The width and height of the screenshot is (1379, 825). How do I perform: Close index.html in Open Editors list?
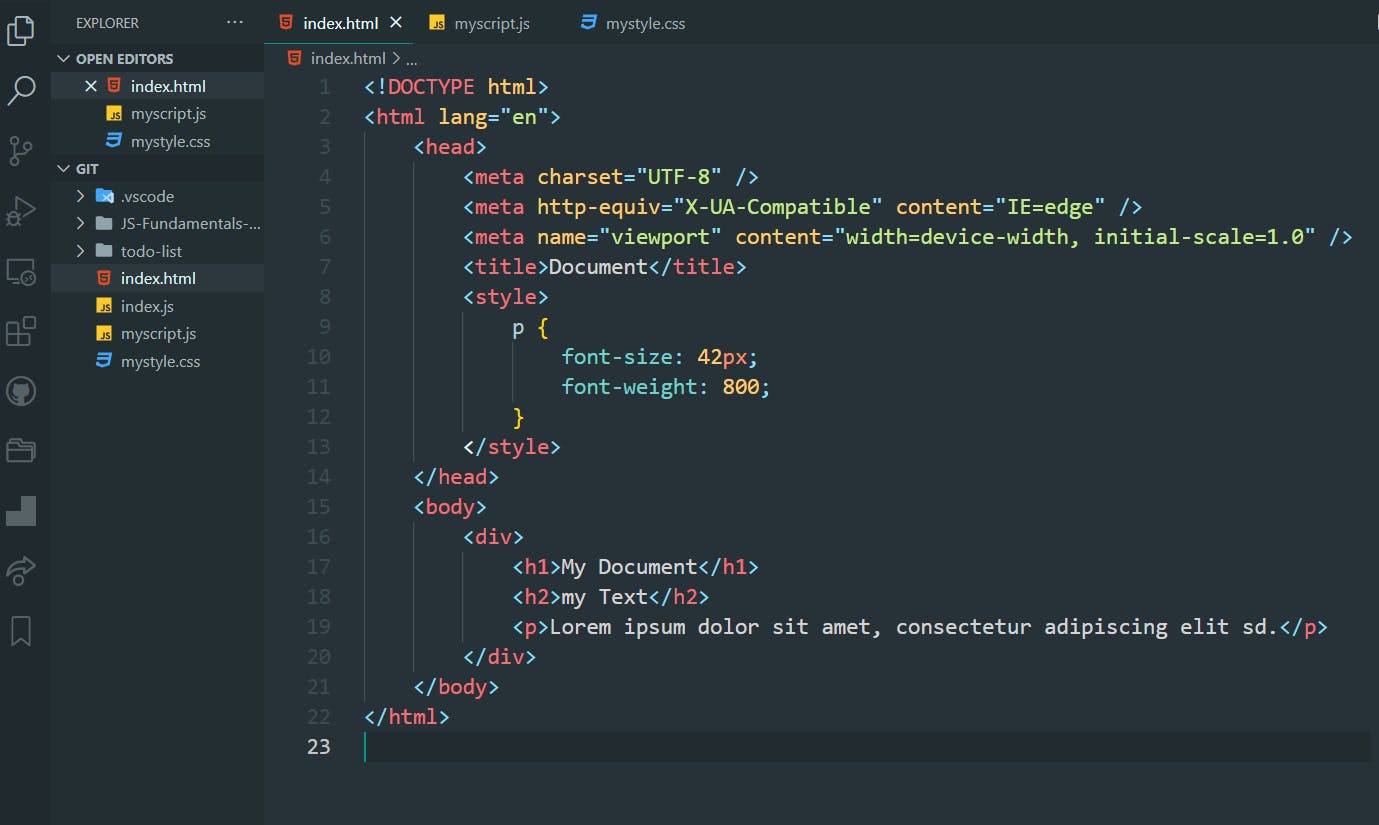coord(91,86)
